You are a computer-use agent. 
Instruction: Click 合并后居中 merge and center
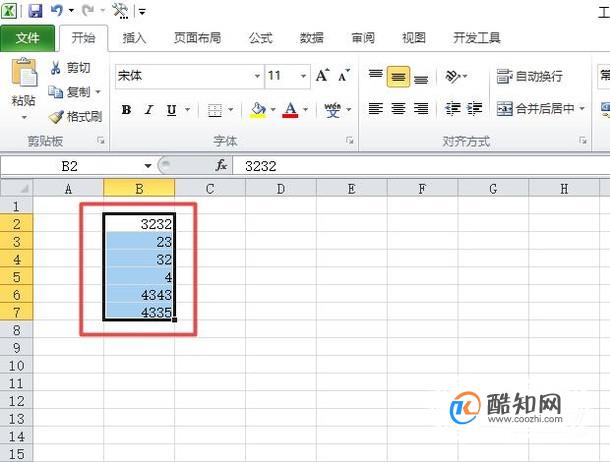coord(535,108)
